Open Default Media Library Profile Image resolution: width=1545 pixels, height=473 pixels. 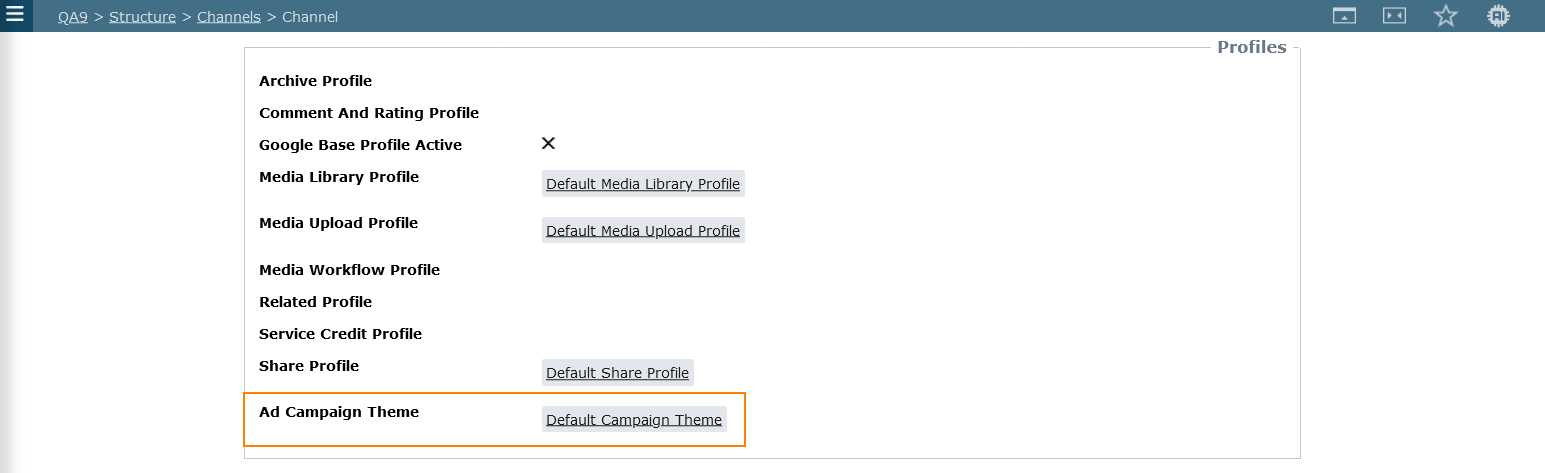pyautogui.click(x=643, y=184)
